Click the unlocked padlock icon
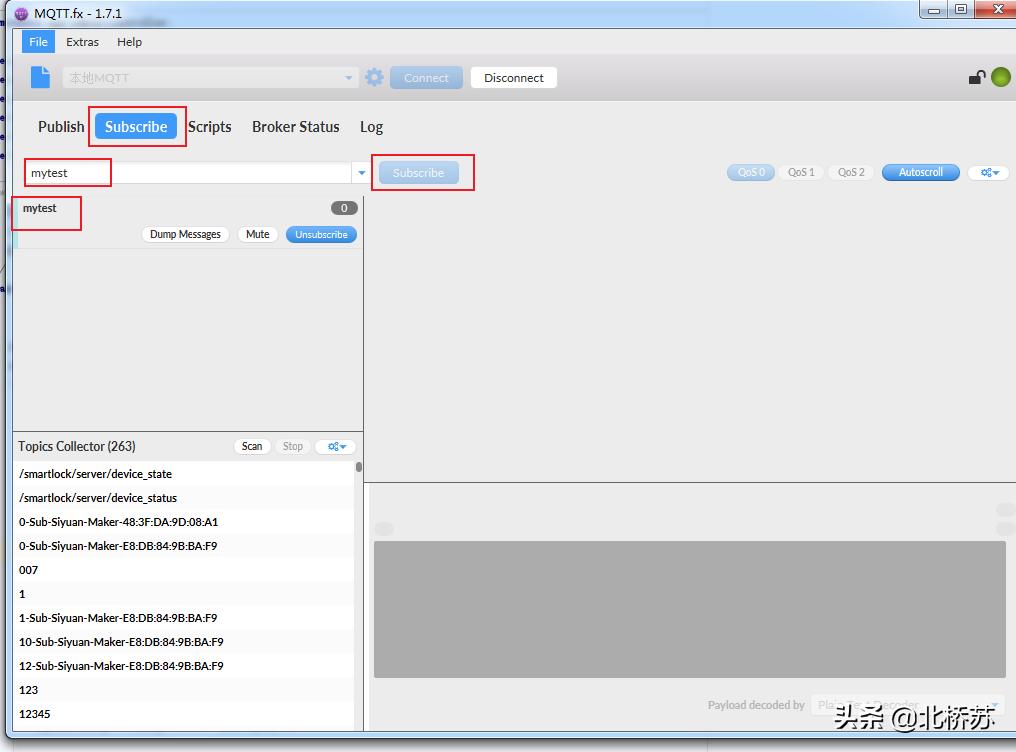The width and height of the screenshot is (1016, 752). 976,78
